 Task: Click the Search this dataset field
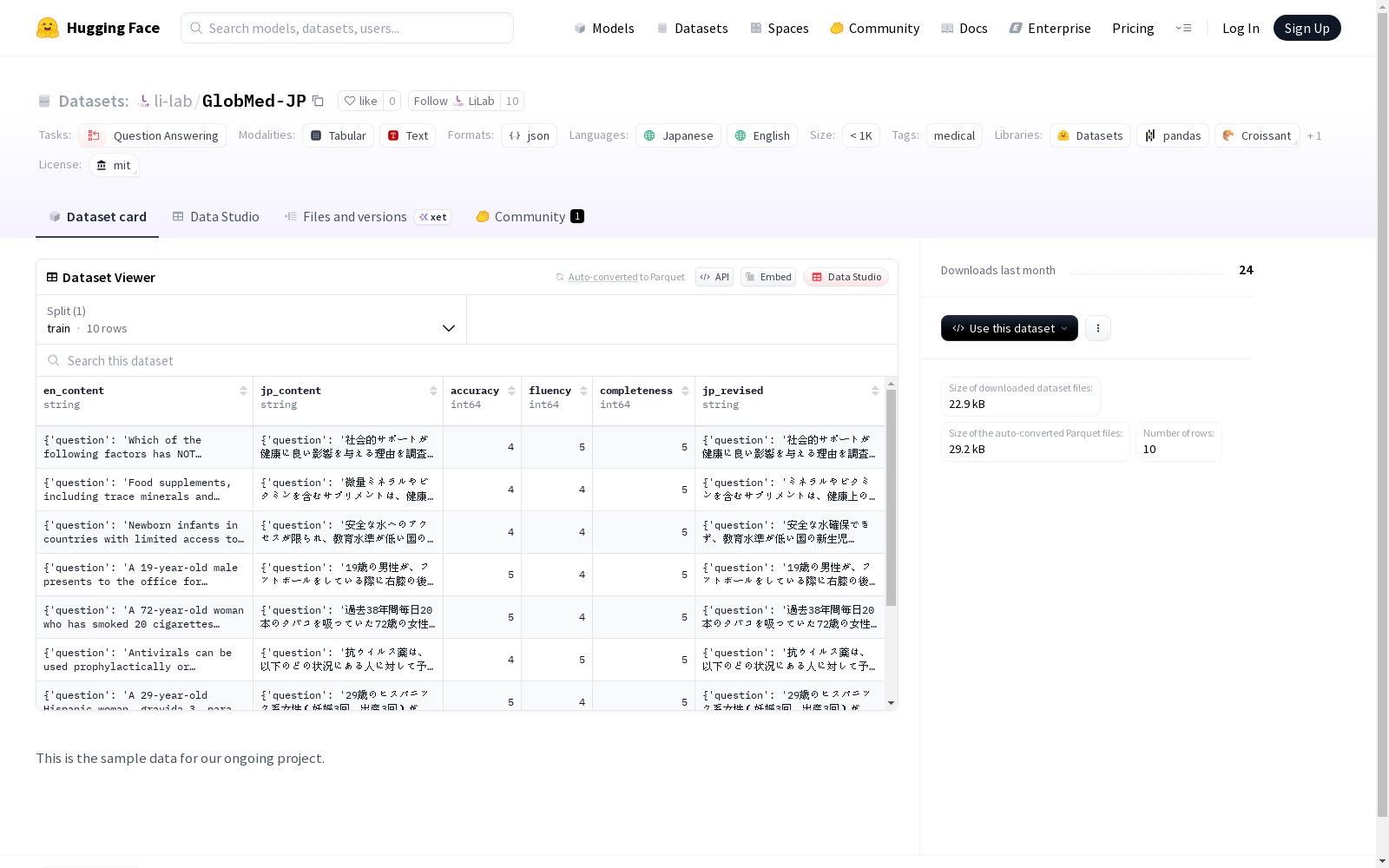pyautogui.click(x=467, y=361)
